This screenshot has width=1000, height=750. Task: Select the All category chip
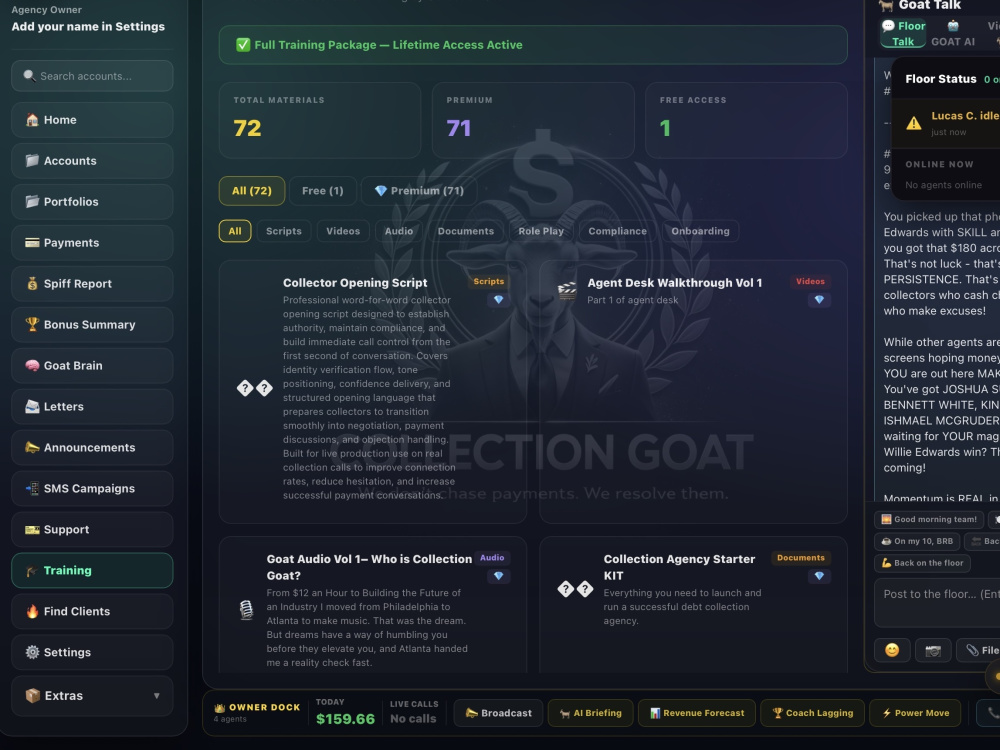(235, 231)
